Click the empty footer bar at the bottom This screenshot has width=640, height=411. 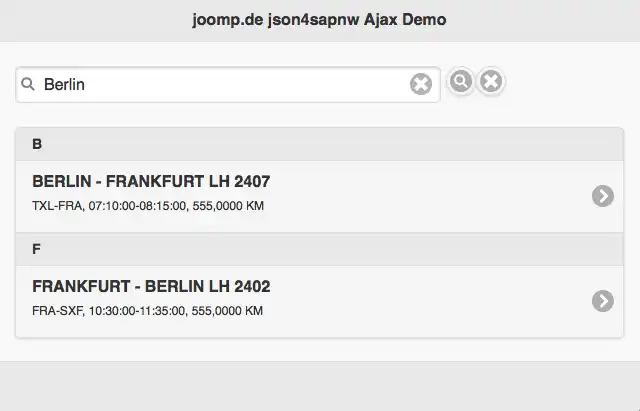(x=320, y=386)
